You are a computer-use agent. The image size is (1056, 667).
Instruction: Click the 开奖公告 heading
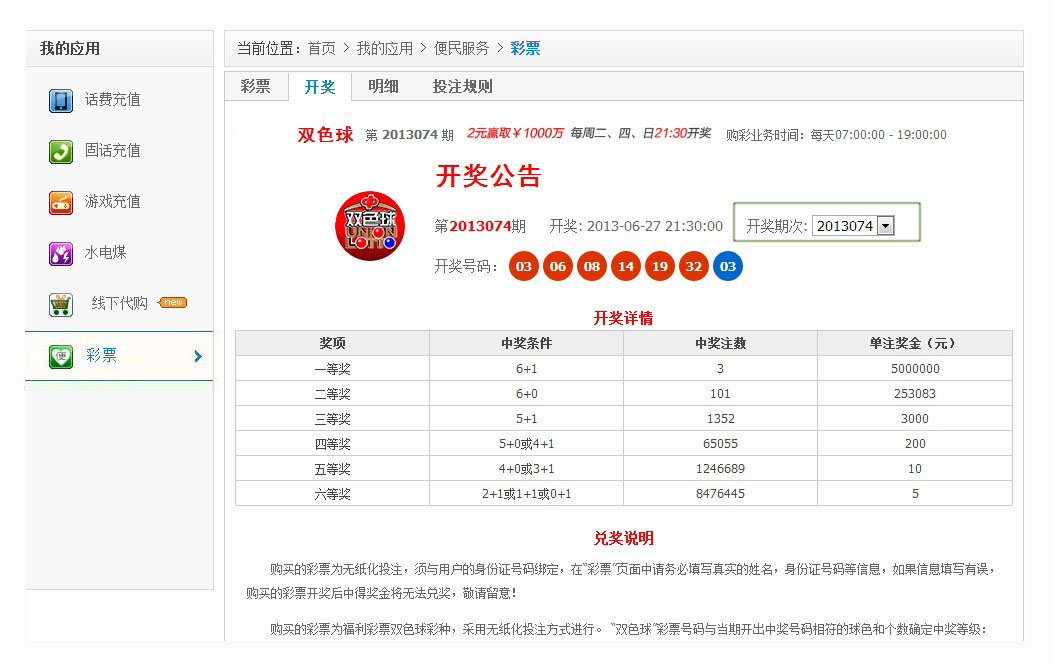tap(488, 176)
